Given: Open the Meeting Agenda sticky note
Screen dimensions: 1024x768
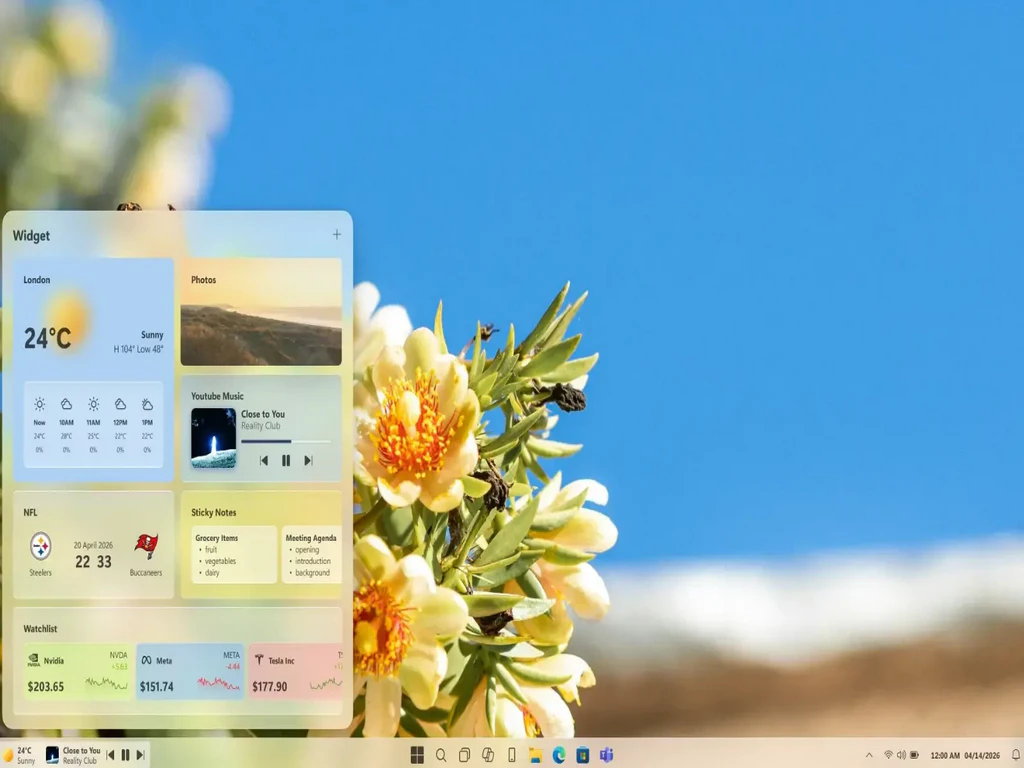Looking at the screenshot, I should [311, 555].
